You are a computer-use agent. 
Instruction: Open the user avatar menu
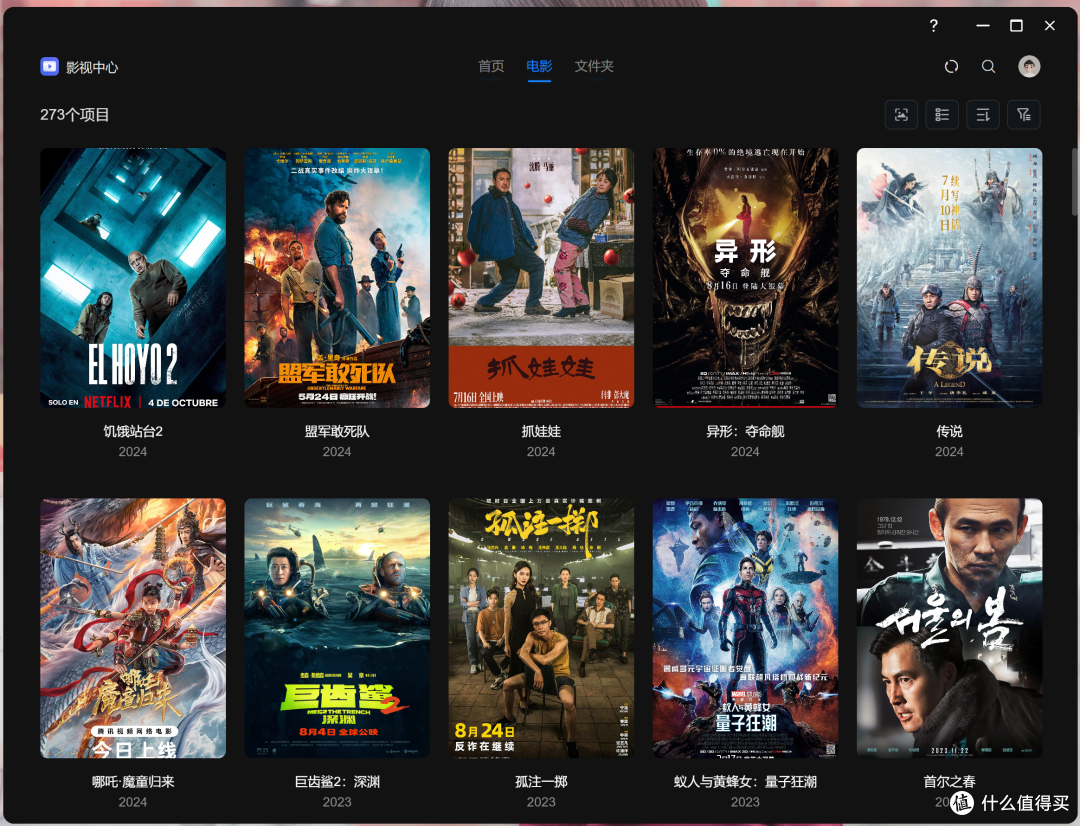(1029, 67)
